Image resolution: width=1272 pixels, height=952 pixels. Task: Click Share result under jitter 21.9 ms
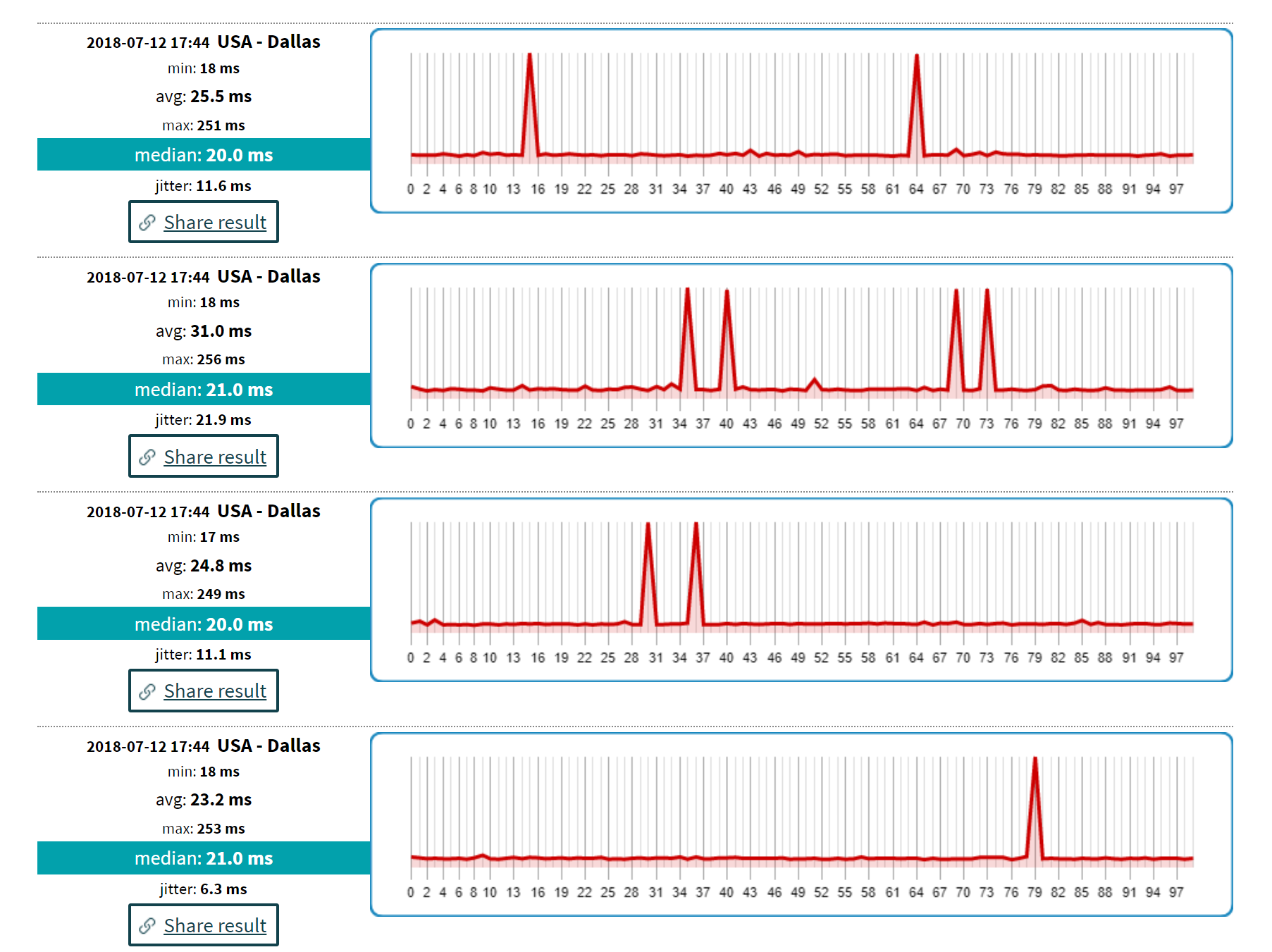[204, 457]
